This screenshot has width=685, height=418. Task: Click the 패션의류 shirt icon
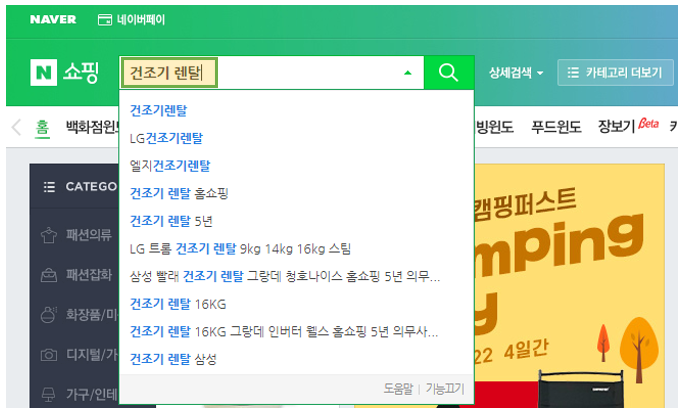coord(48,235)
